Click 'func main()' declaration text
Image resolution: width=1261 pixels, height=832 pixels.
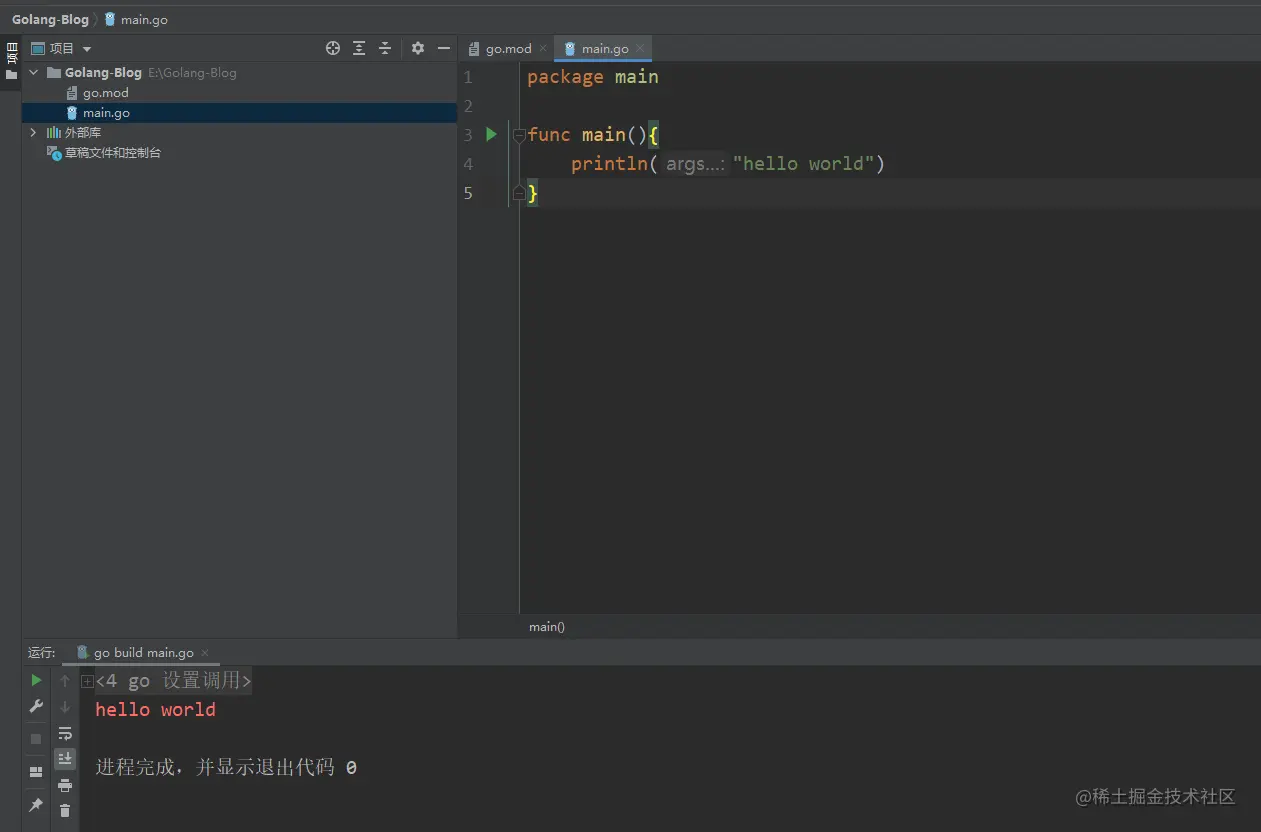[x=587, y=135]
